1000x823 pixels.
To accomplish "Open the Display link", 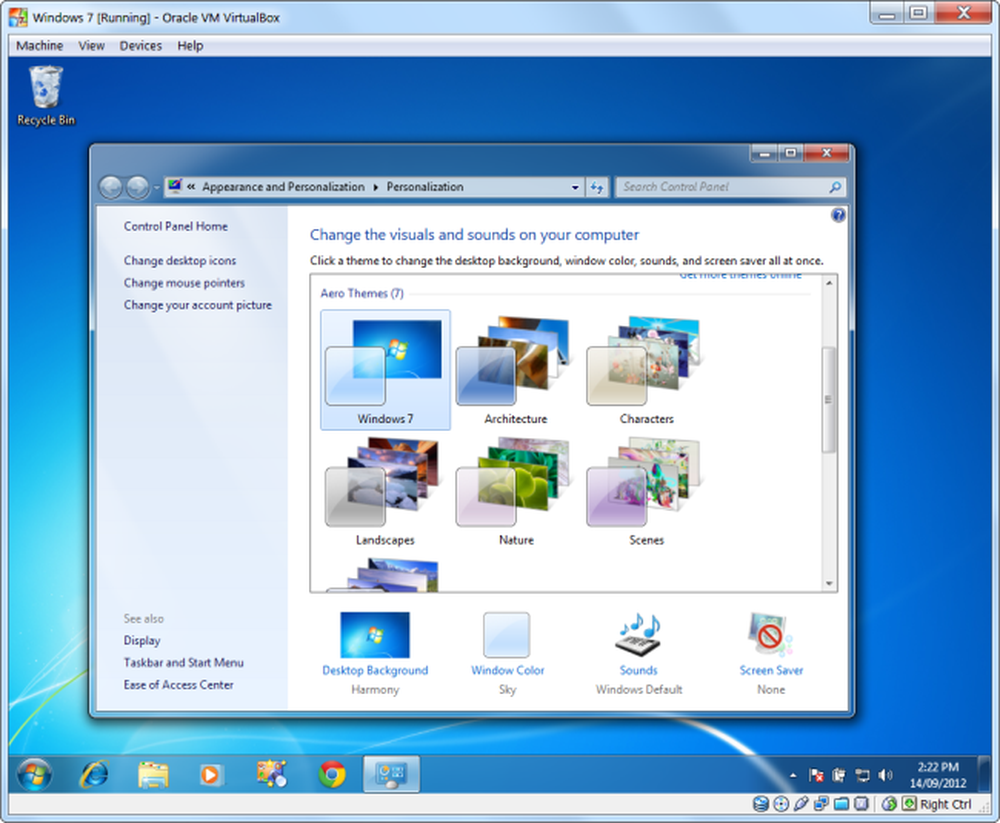I will point(142,641).
